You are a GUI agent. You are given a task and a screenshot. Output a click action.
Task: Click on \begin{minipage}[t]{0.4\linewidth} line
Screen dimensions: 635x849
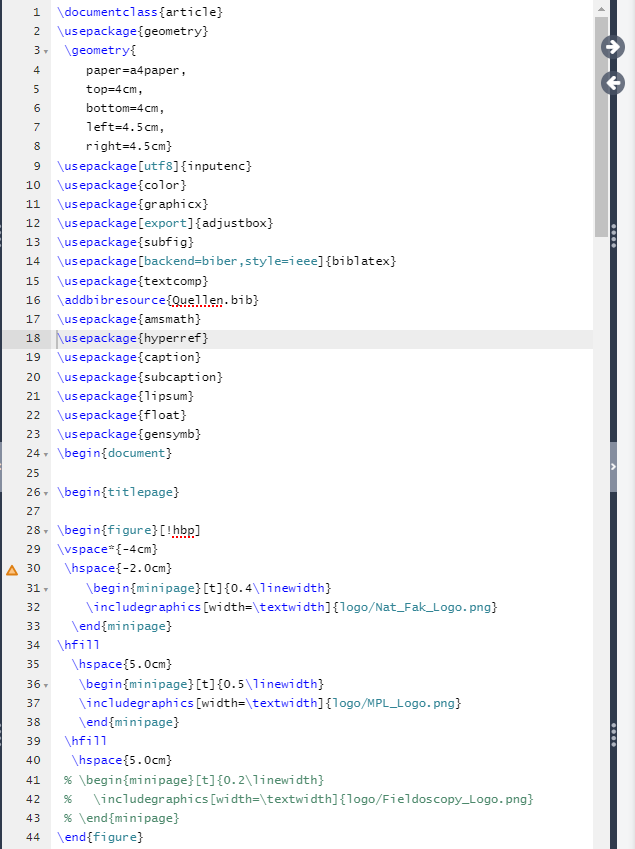(x=208, y=588)
